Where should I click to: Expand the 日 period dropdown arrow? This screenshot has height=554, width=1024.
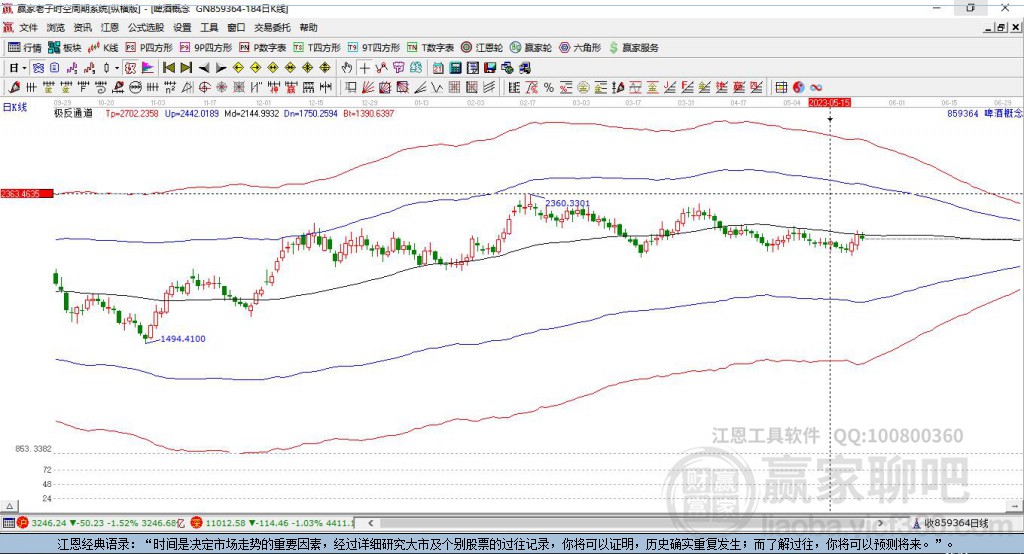click(x=25, y=68)
